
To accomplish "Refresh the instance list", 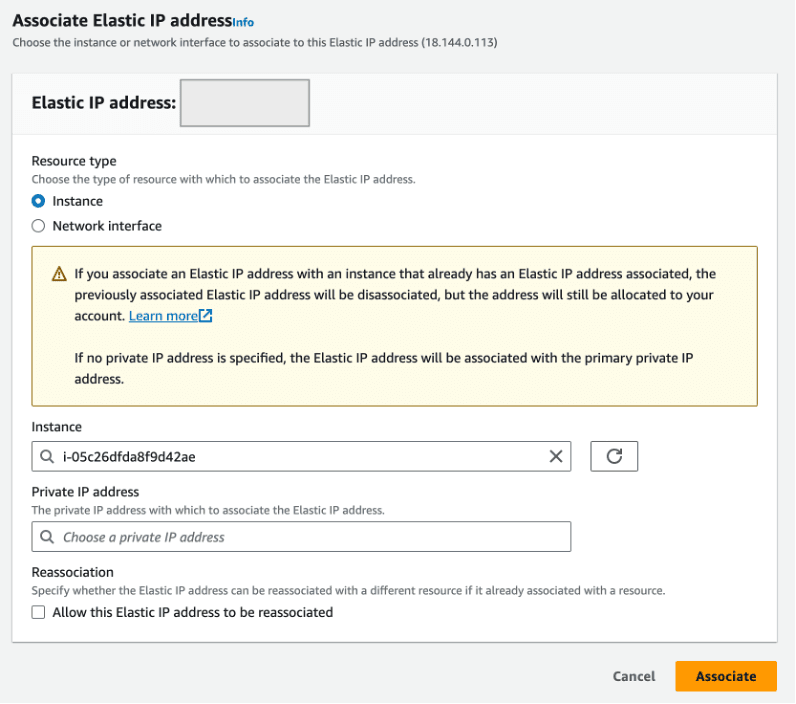I will coord(614,457).
